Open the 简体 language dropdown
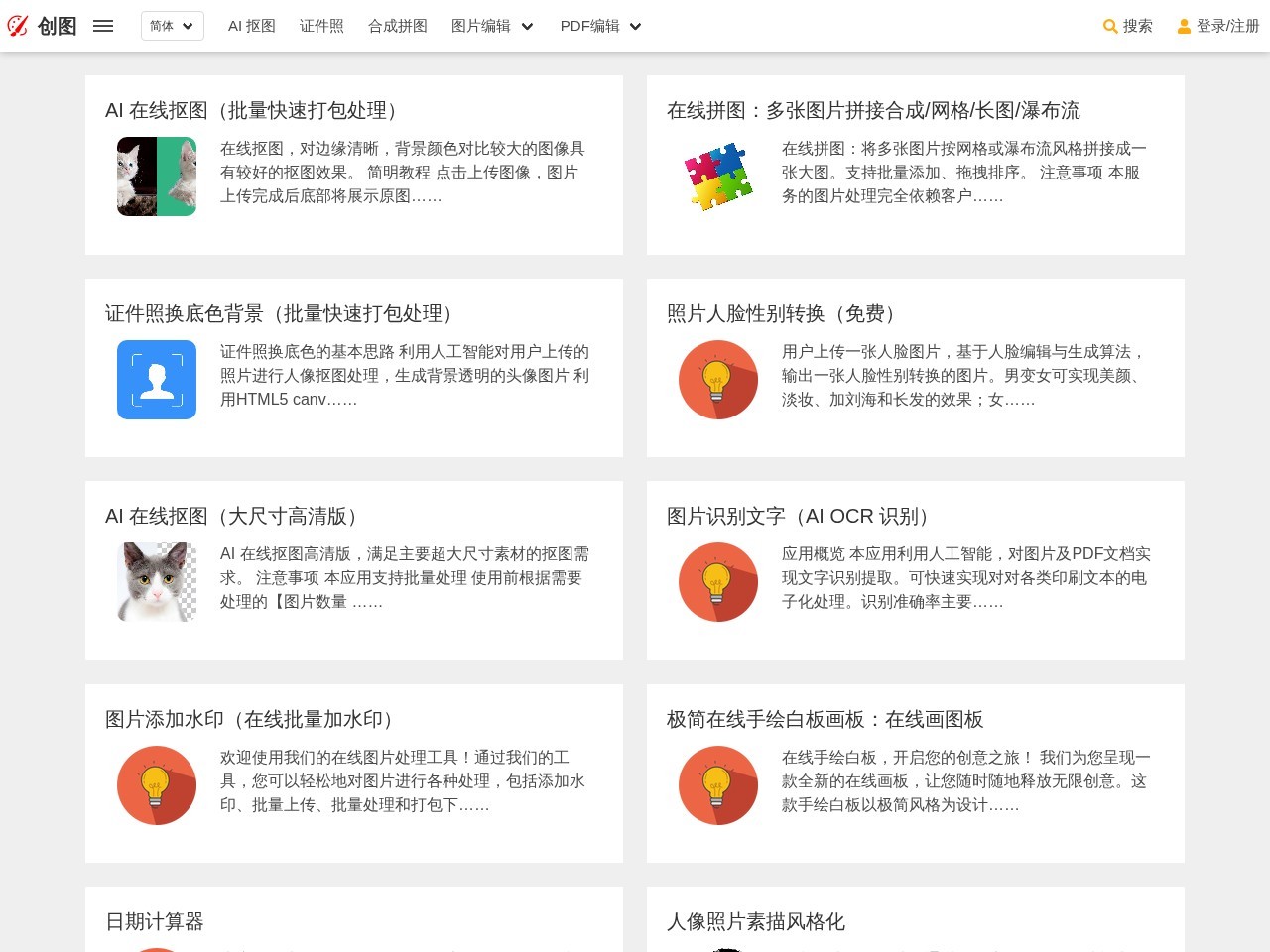This screenshot has width=1270, height=952. (171, 26)
